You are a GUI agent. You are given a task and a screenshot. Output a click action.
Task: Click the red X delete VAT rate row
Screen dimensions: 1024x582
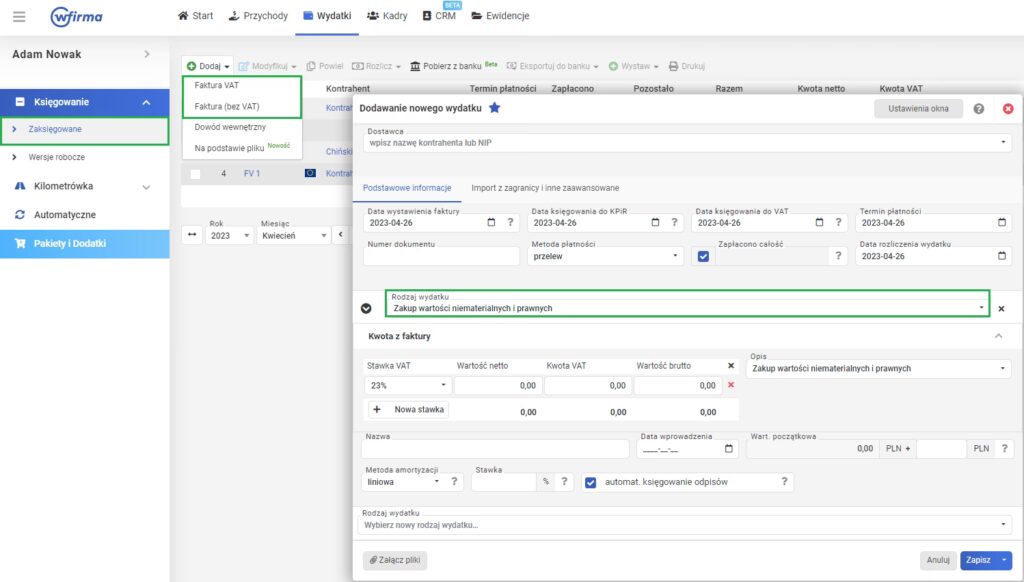coord(730,385)
